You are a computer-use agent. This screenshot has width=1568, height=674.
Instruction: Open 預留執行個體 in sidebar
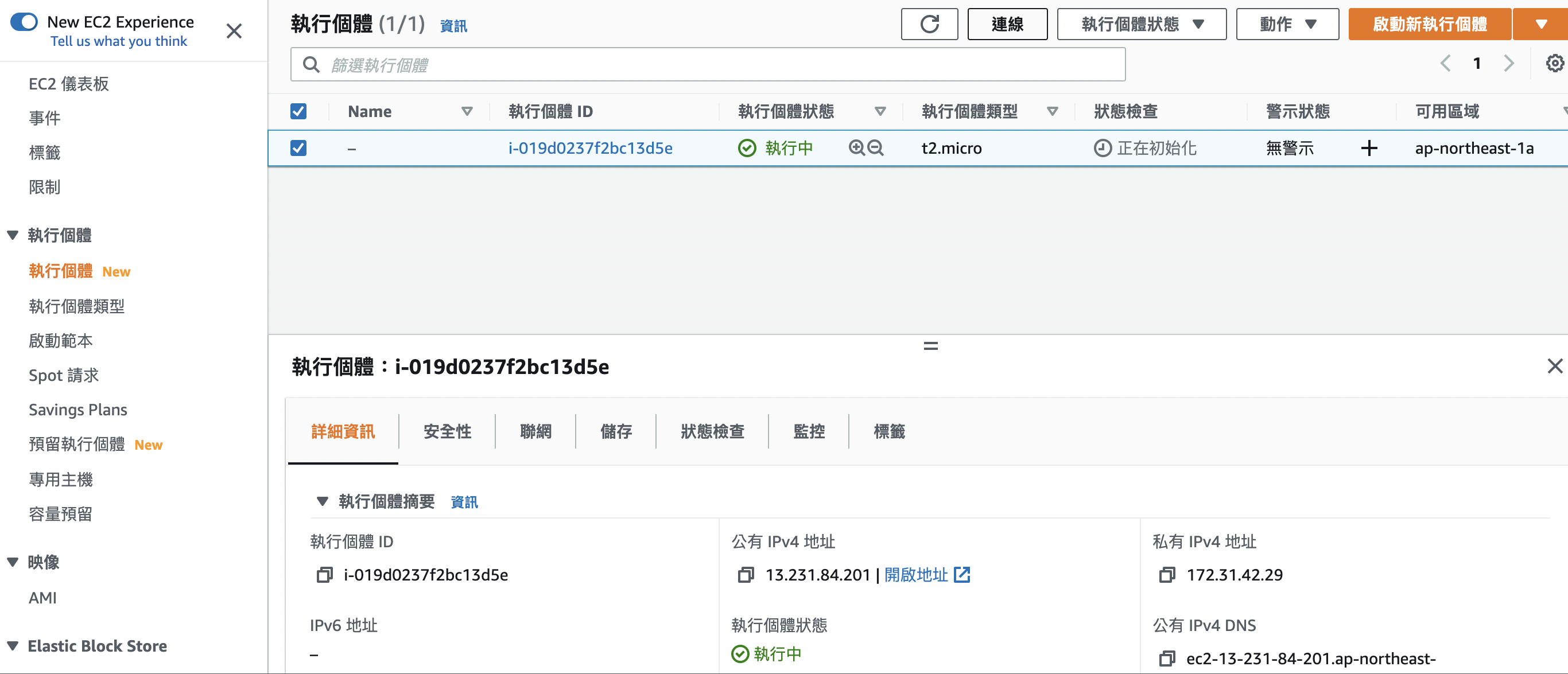coord(77,444)
